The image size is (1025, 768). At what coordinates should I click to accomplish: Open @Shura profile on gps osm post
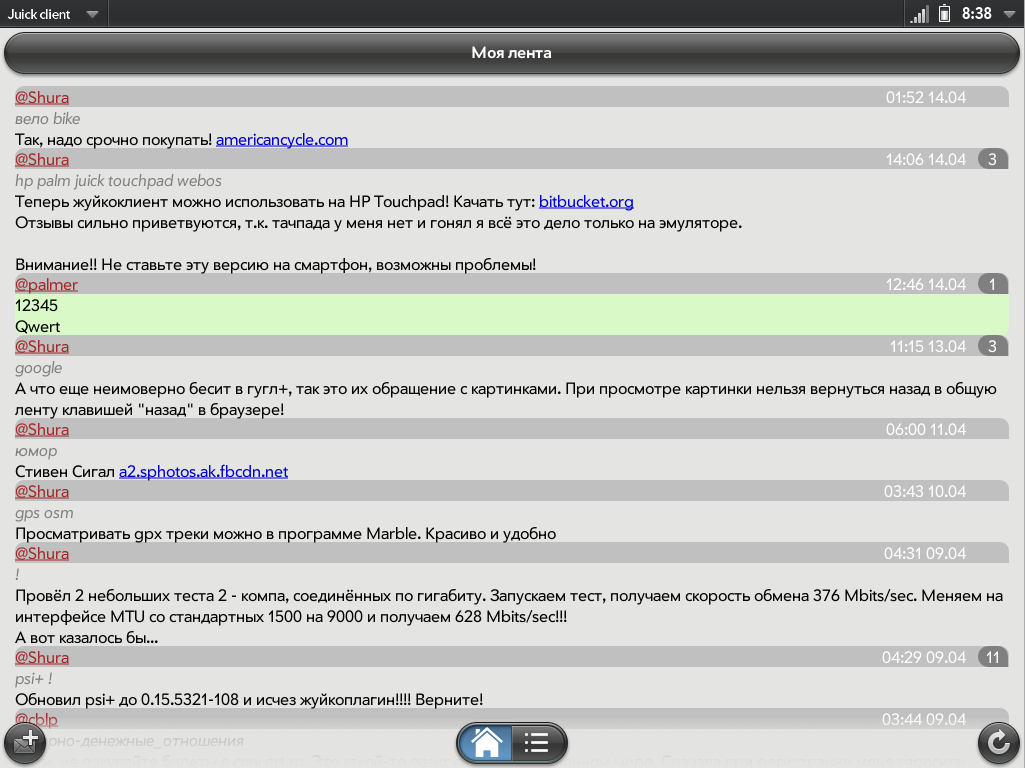click(42, 492)
